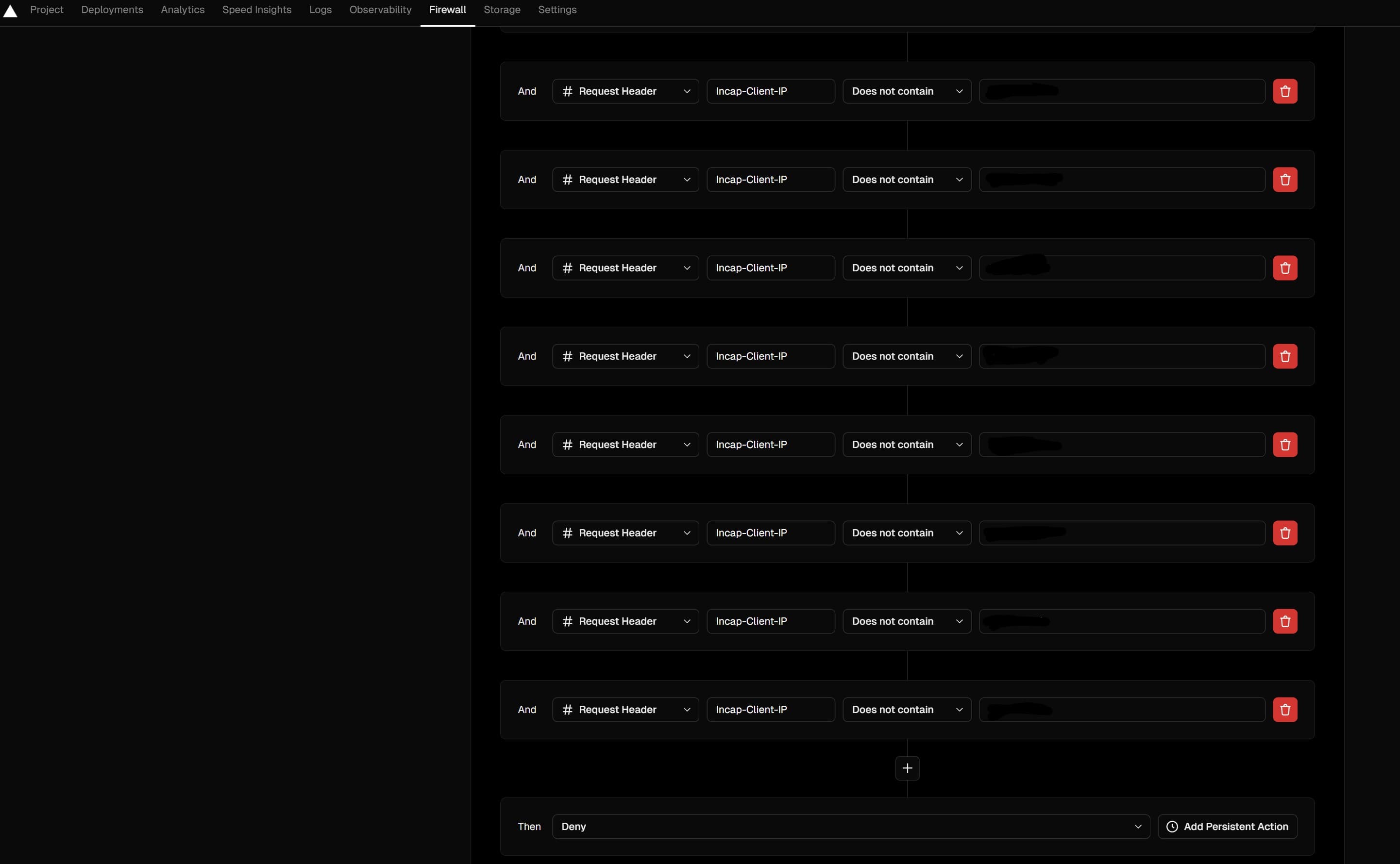Click the trash icon on the last condition row
Image resolution: width=1400 pixels, height=864 pixels.
tap(1284, 710)
